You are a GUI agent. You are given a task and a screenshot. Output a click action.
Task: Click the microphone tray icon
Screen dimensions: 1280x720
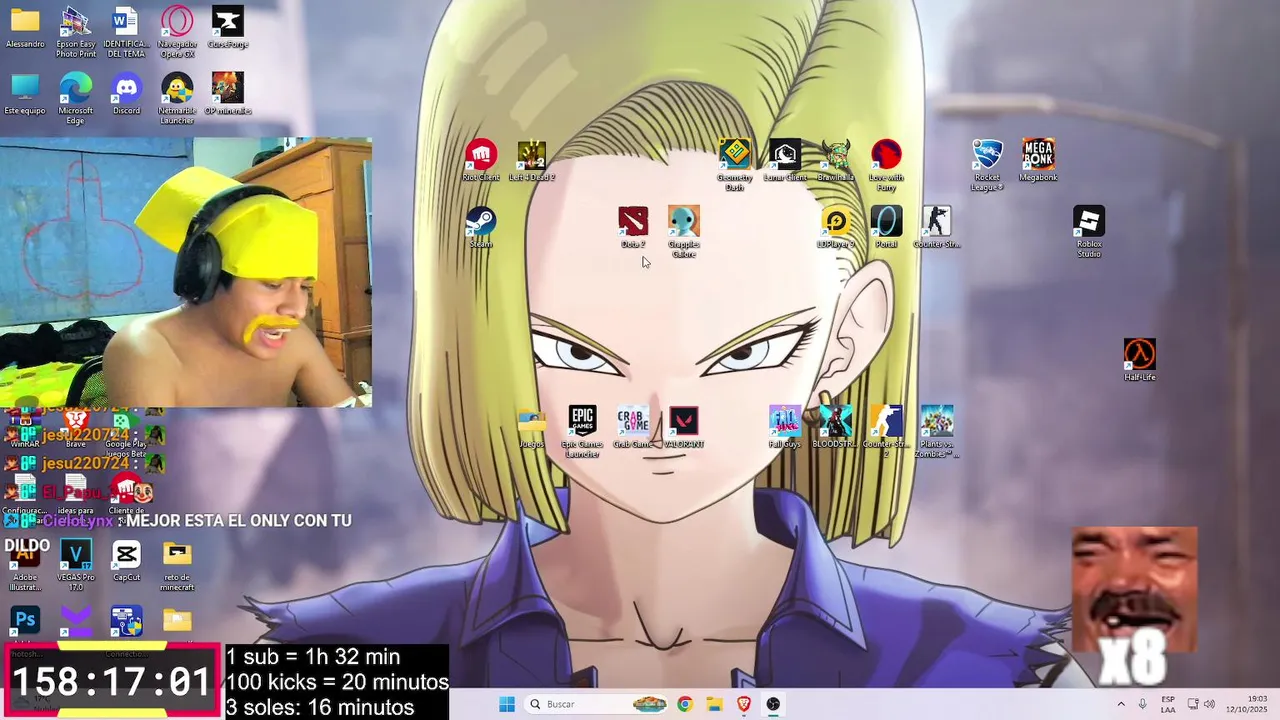(x=1143, y=704)
